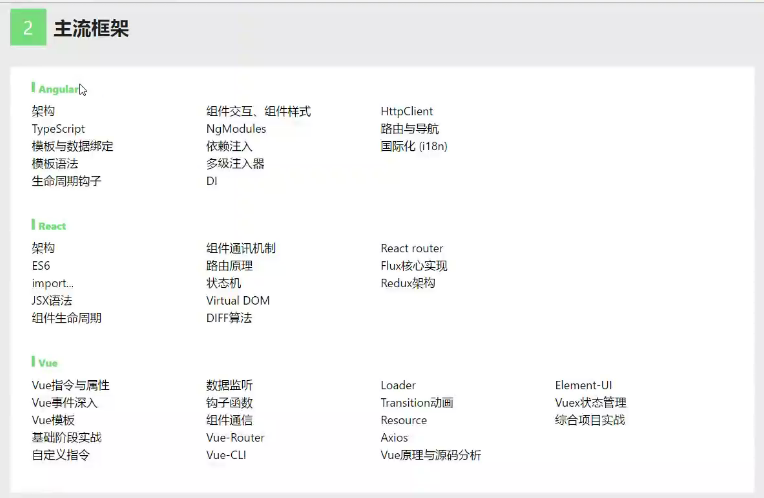Click 多级注入器 item

coord(235,164)
